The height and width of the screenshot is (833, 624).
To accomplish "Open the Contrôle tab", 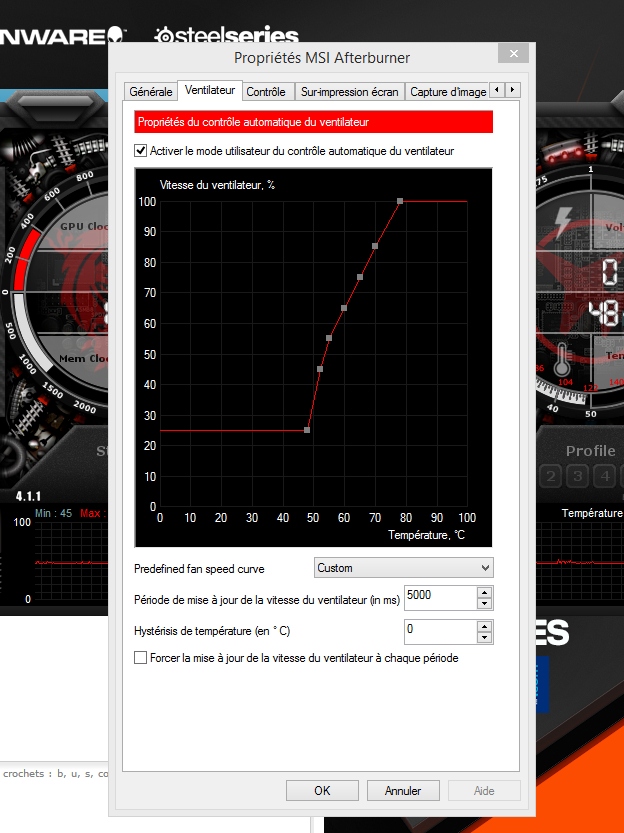I will [266, 91].
